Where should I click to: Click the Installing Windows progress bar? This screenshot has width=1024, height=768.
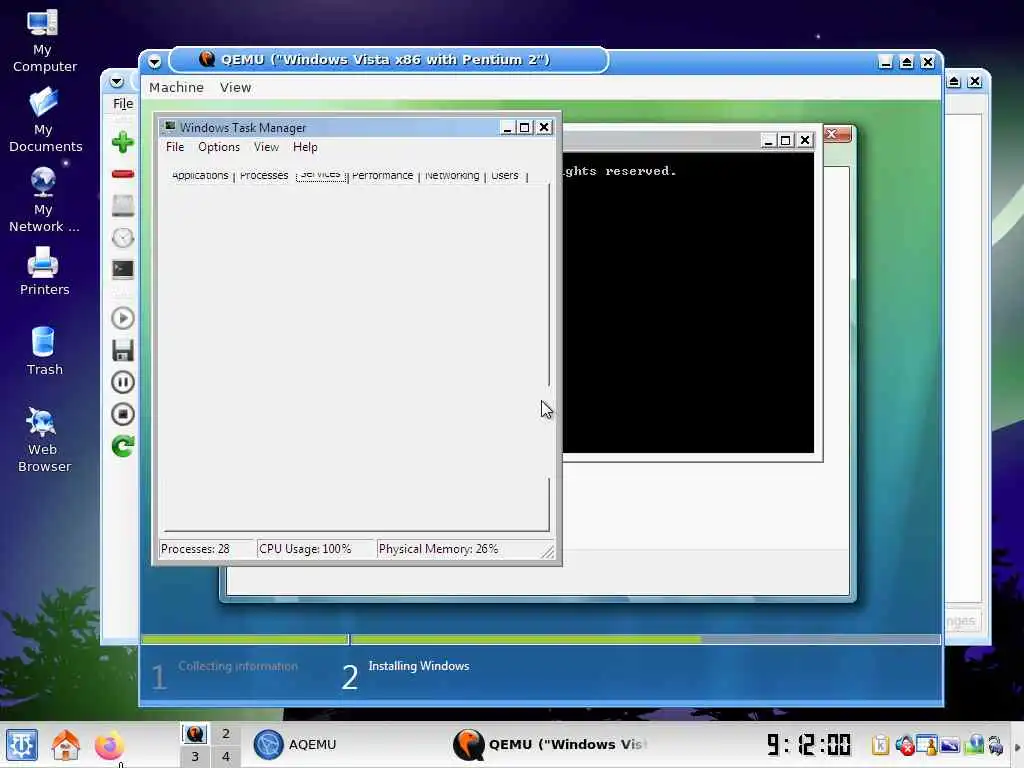(x=645, y=639)
